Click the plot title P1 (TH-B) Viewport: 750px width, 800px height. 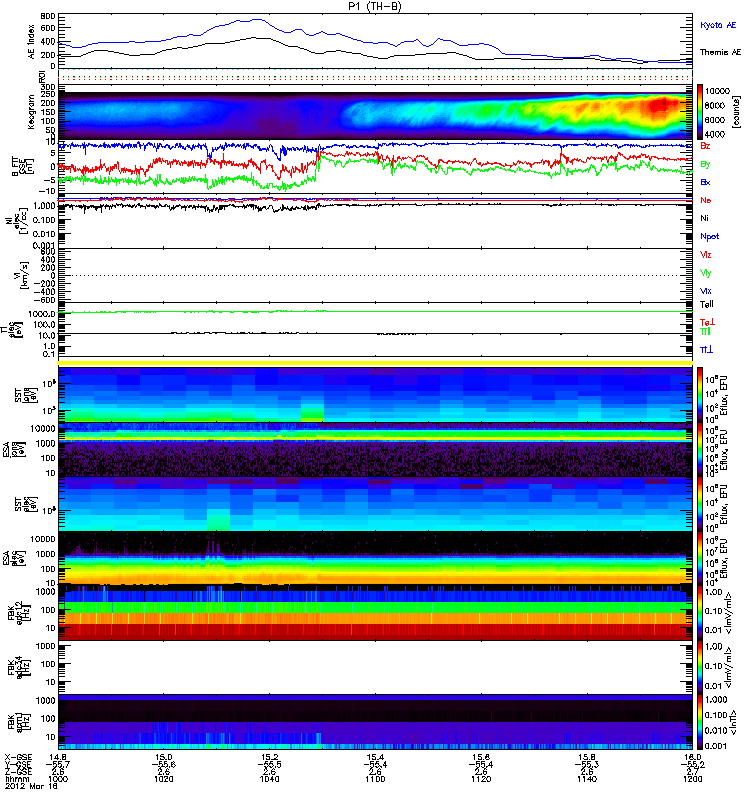375,6
